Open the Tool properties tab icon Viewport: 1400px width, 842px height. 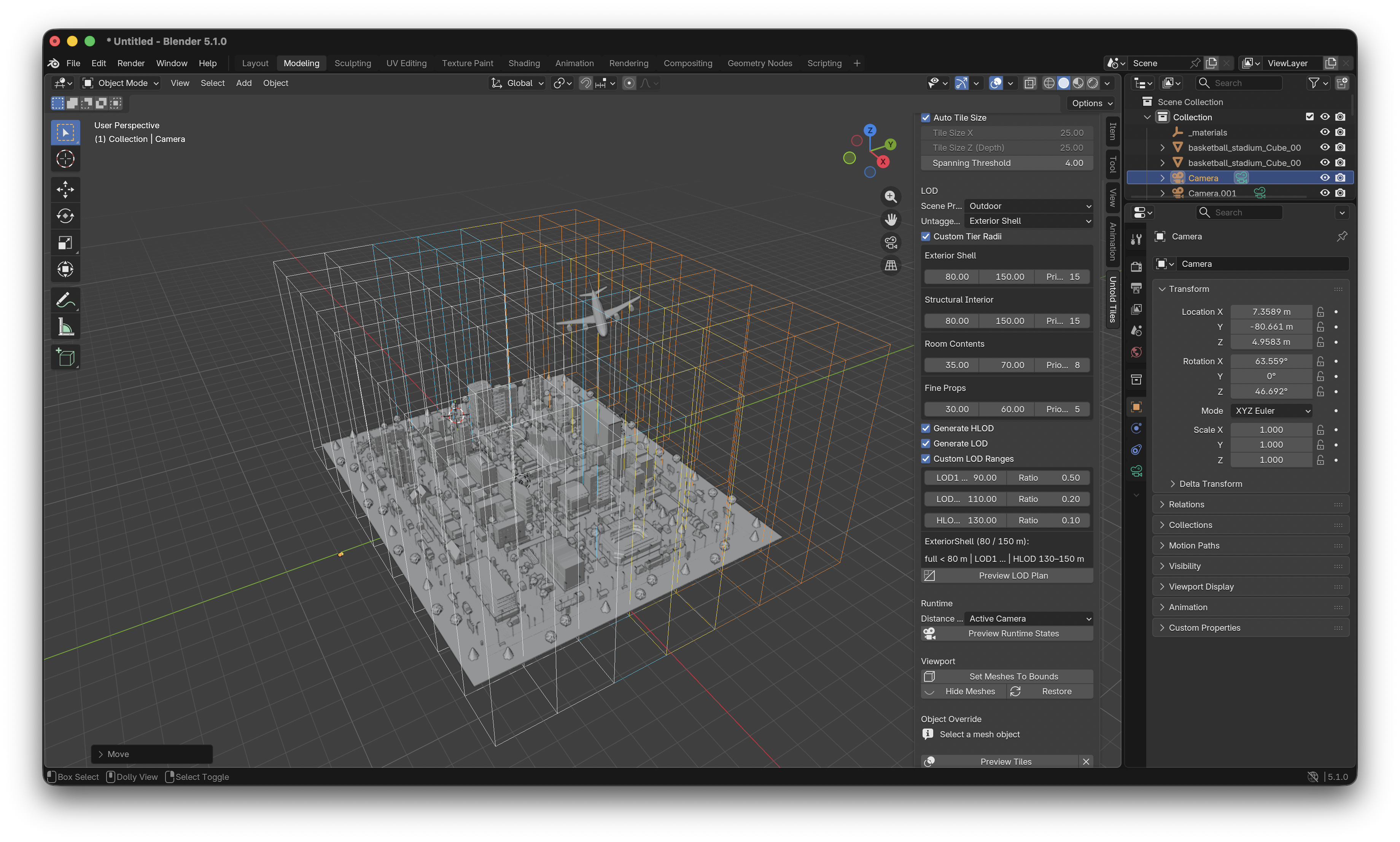coord(1136,239)
